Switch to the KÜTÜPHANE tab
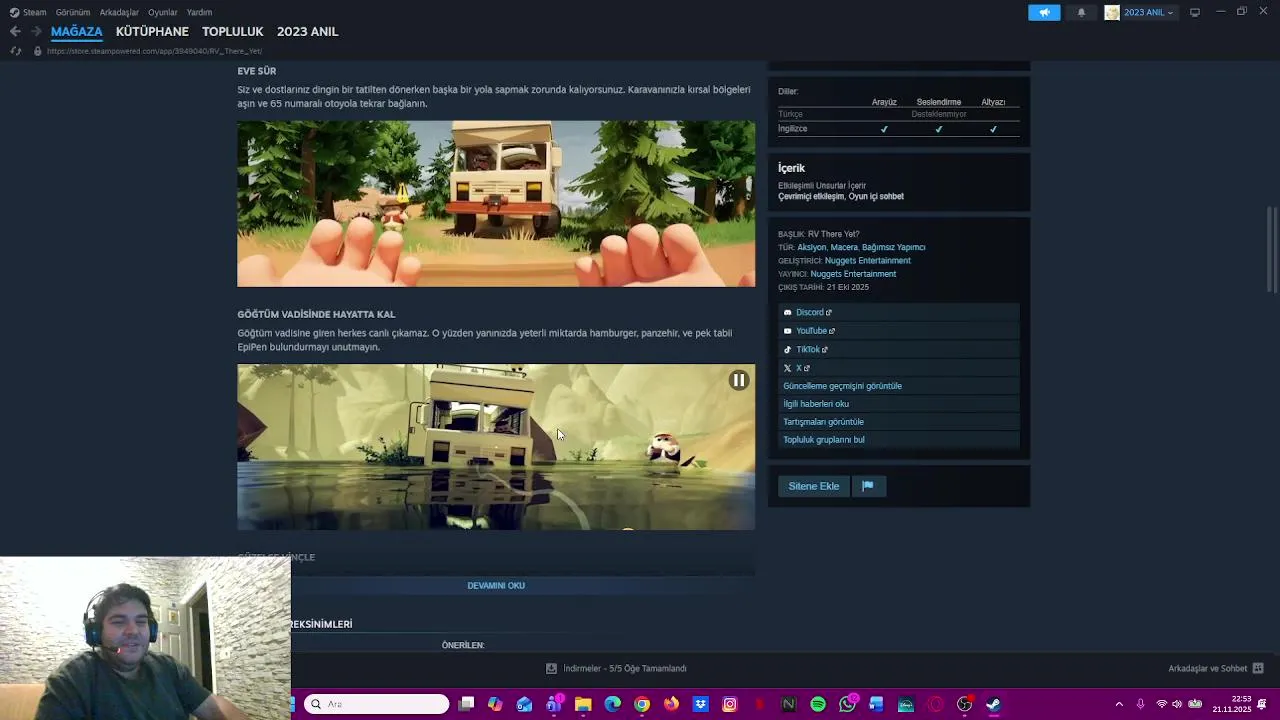Viewport: 1280px width, 720px height. pyautogui.click(x=152, y=31)
